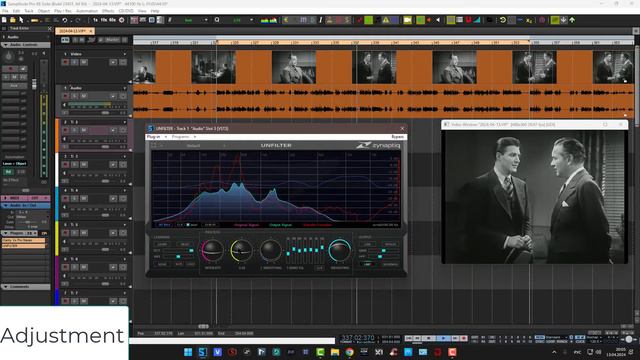Click the circular arrow restore icon

pos(503,20)
